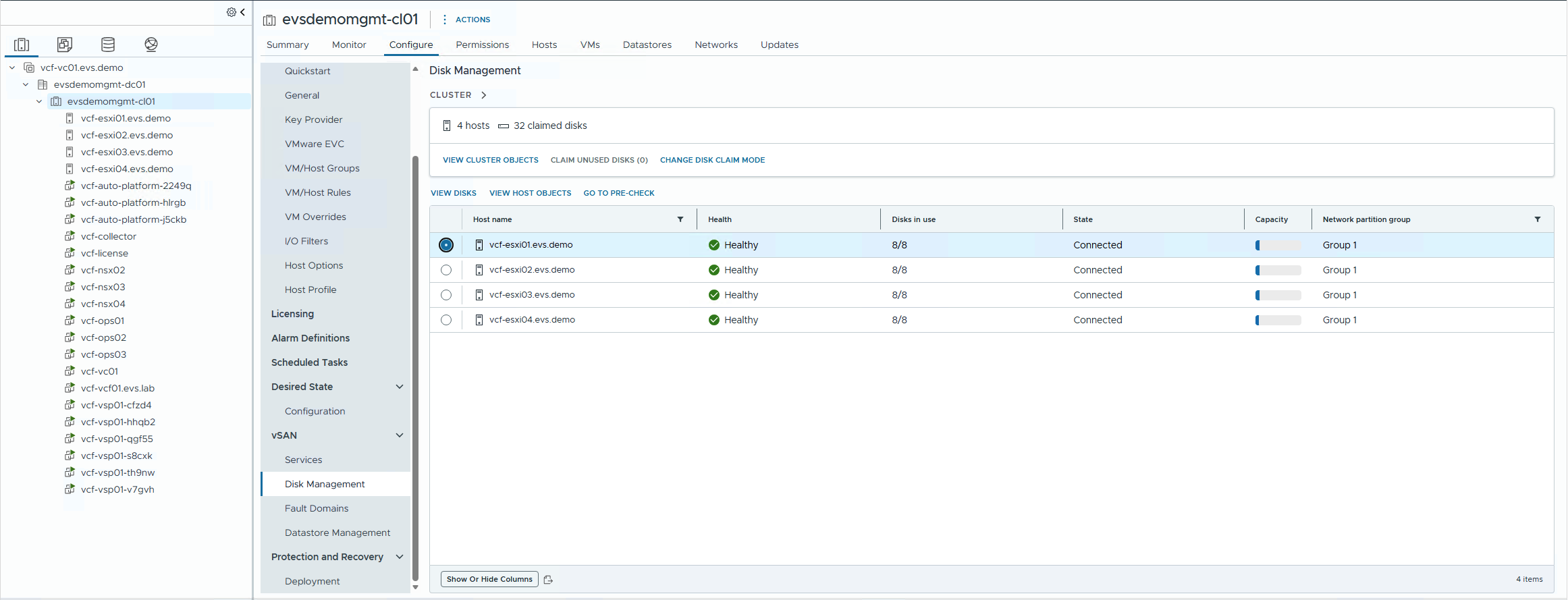Click the VIEW DISKS link
Screen dimensions: 1568x600
pos(454,193)
